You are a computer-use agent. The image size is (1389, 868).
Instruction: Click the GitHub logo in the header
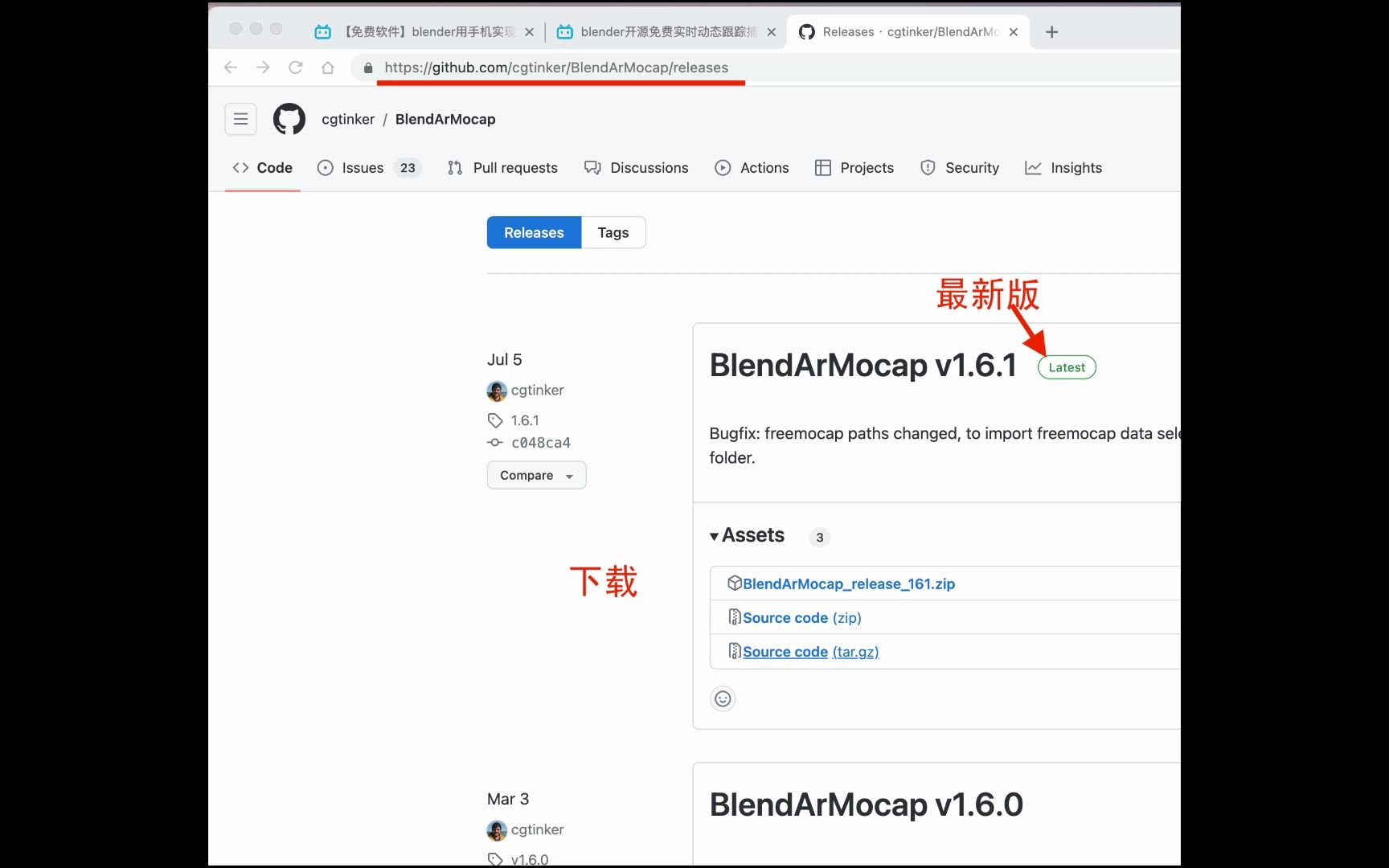(289, 118)
